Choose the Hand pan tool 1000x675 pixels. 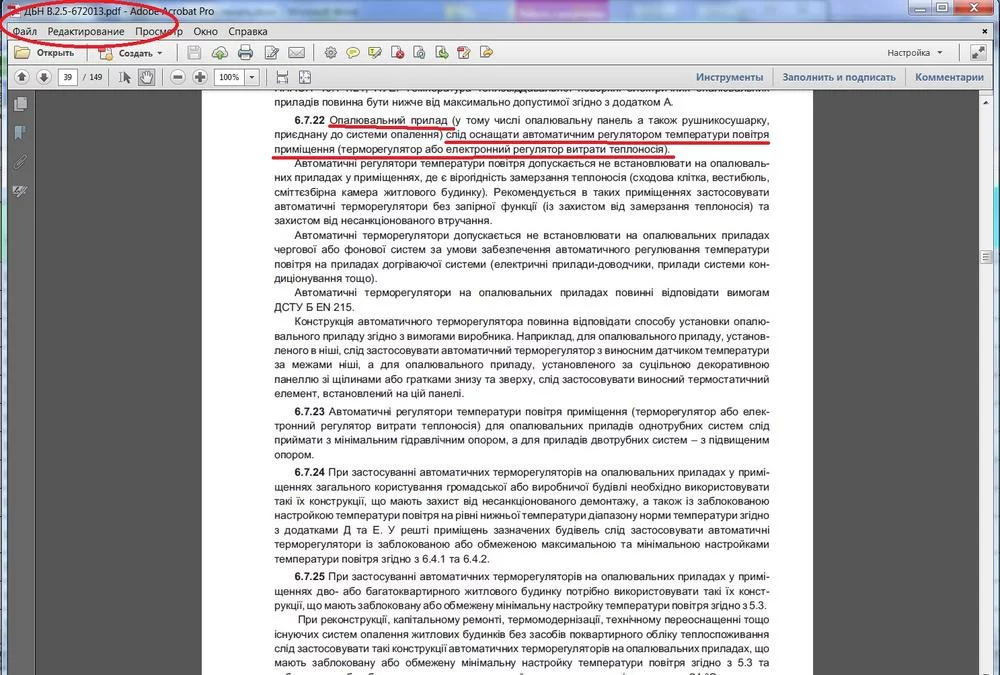click(x=147, y=77)
